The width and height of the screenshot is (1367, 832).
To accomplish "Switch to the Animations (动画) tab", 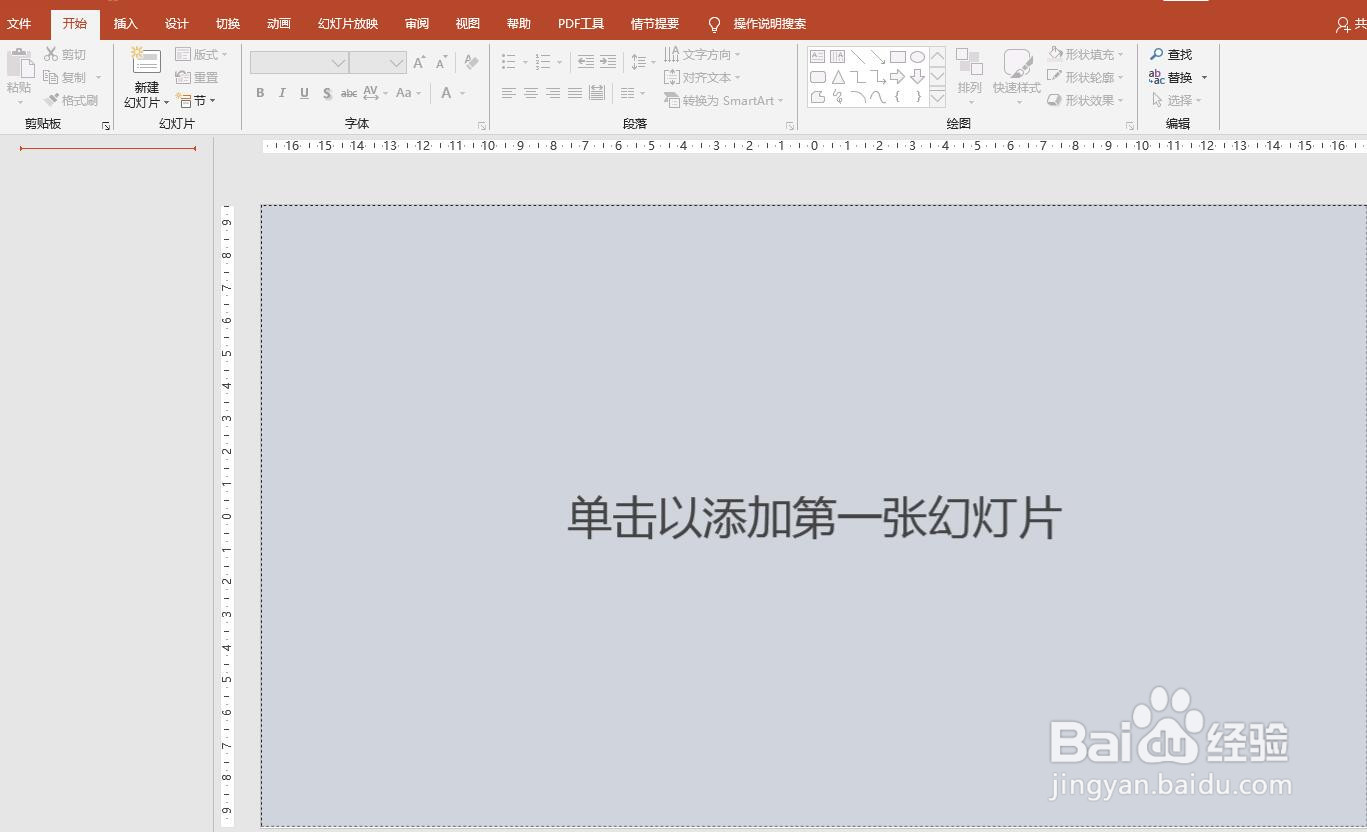I will coord(279,24).
